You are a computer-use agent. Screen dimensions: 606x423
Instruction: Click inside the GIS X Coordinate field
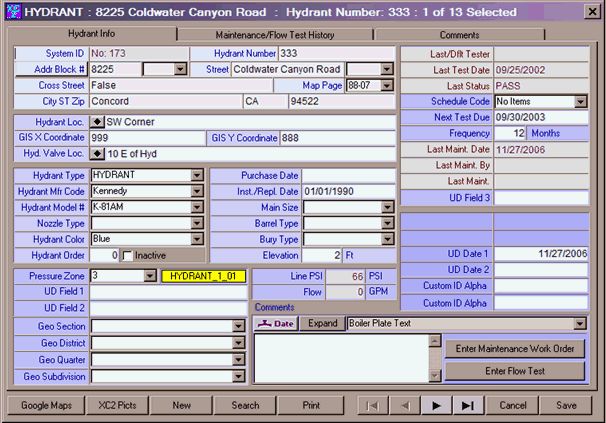(147, 137)
